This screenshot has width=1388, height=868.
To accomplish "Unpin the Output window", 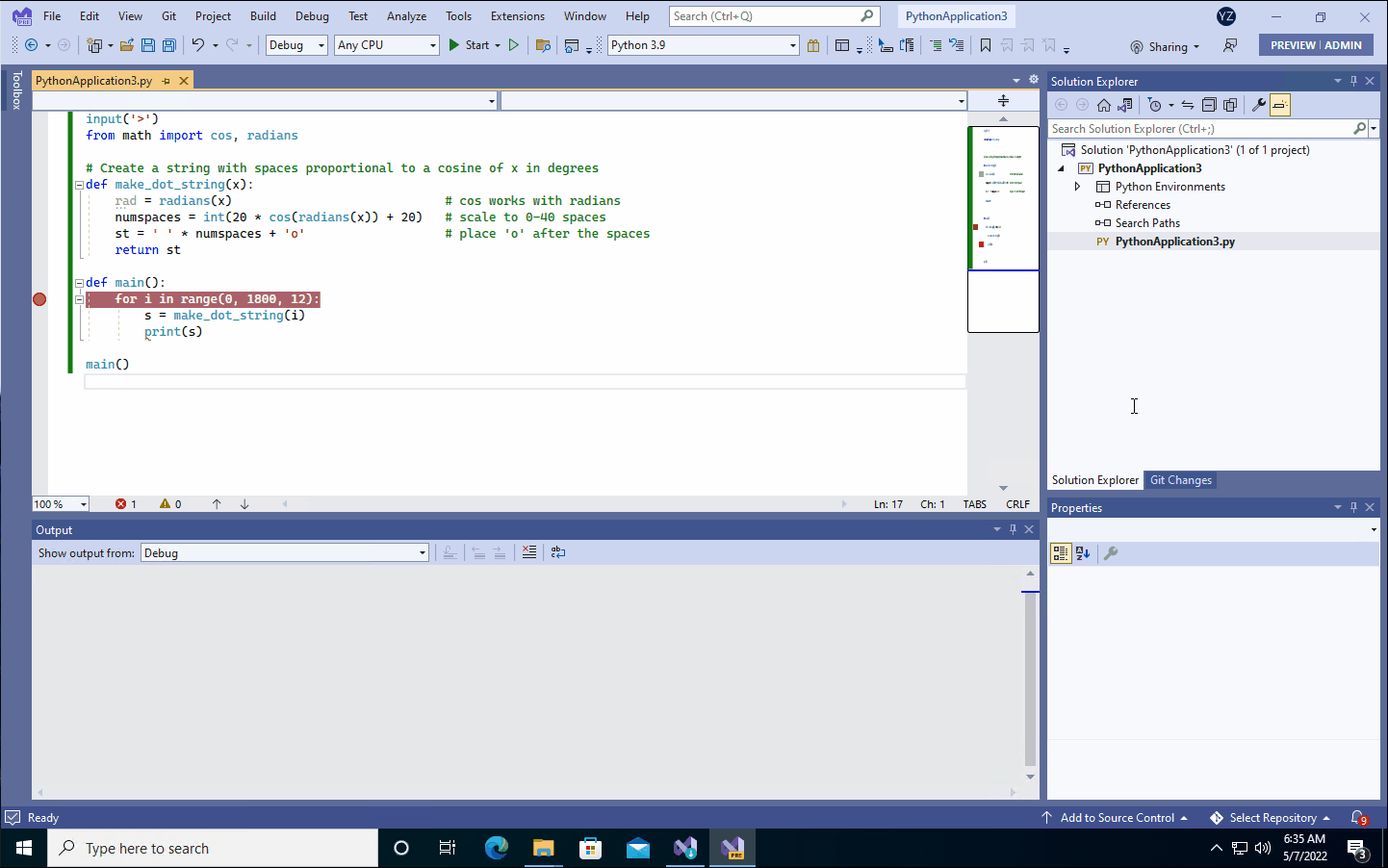I will pyautogui.click(x=1012, y=528).
